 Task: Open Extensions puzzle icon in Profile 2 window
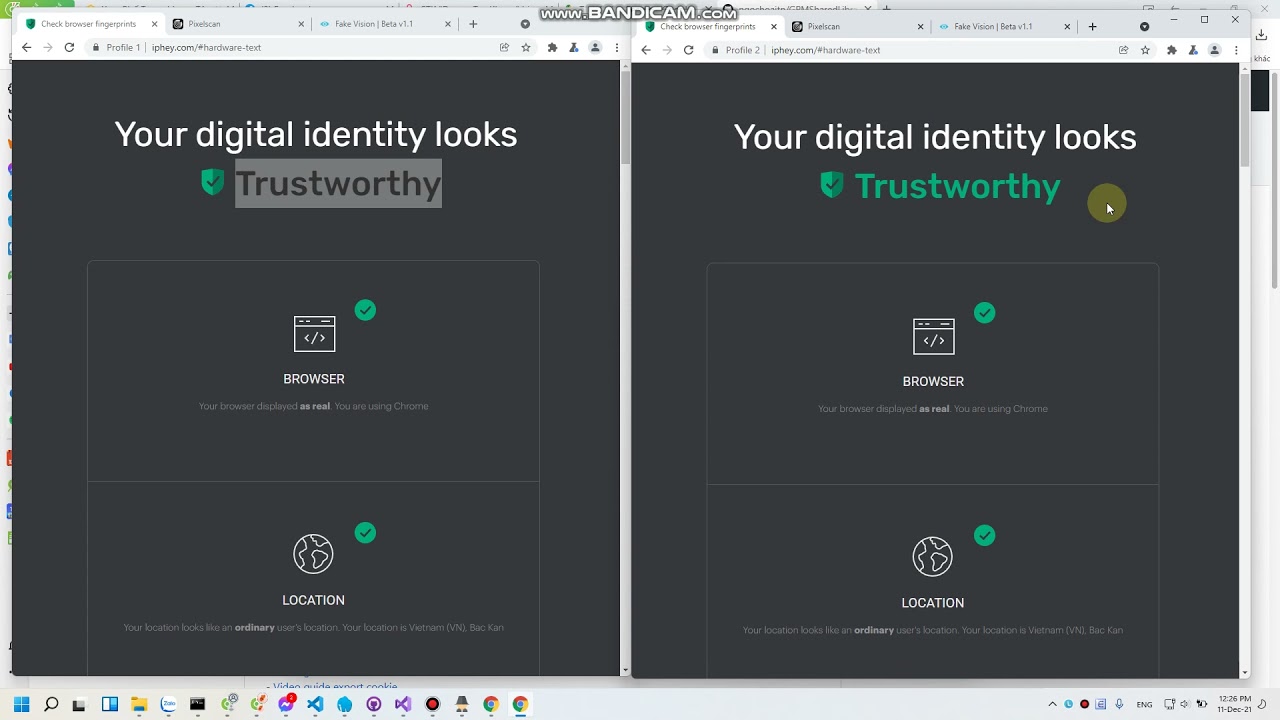[x=1171, y=50]
